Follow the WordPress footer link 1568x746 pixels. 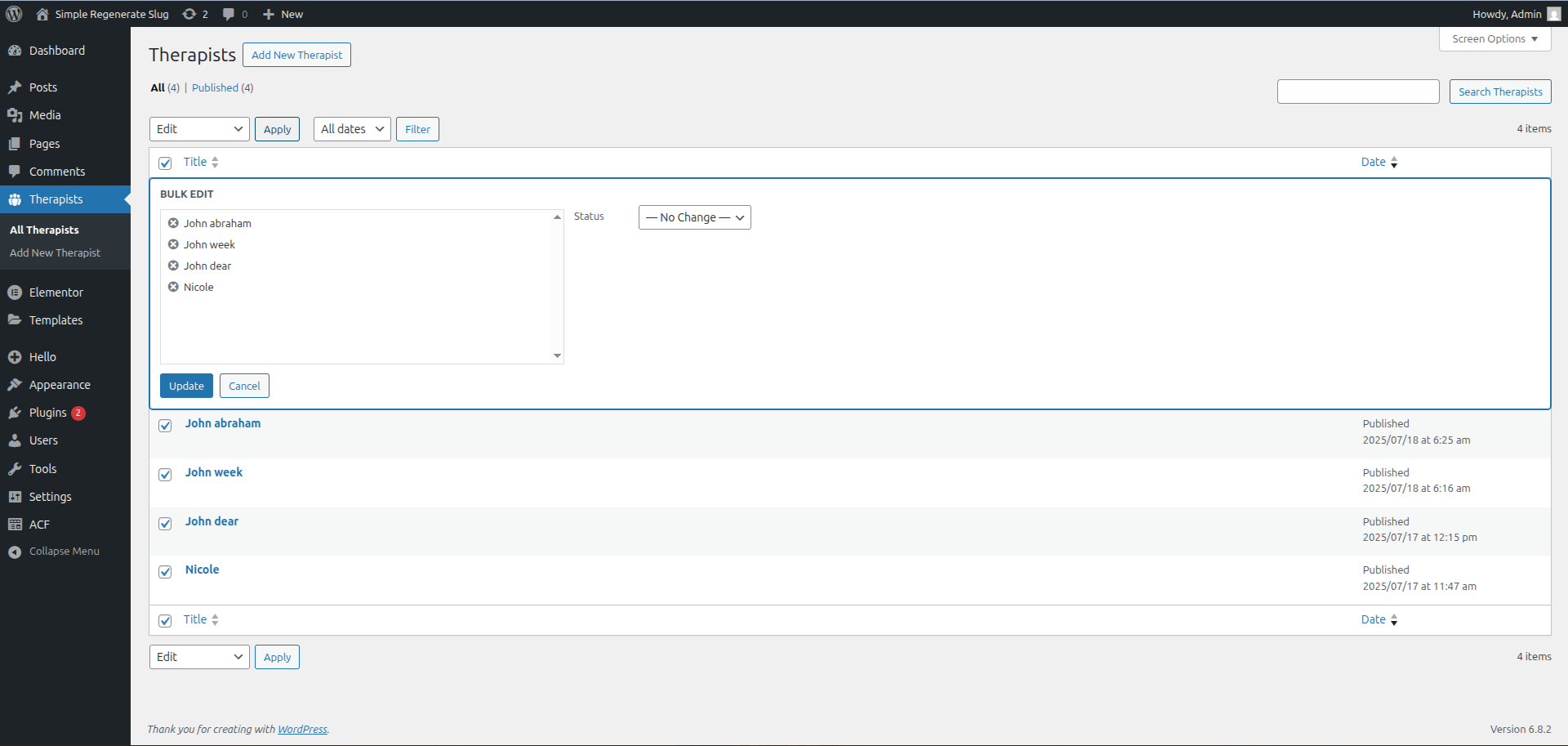[x=302, y=729]
